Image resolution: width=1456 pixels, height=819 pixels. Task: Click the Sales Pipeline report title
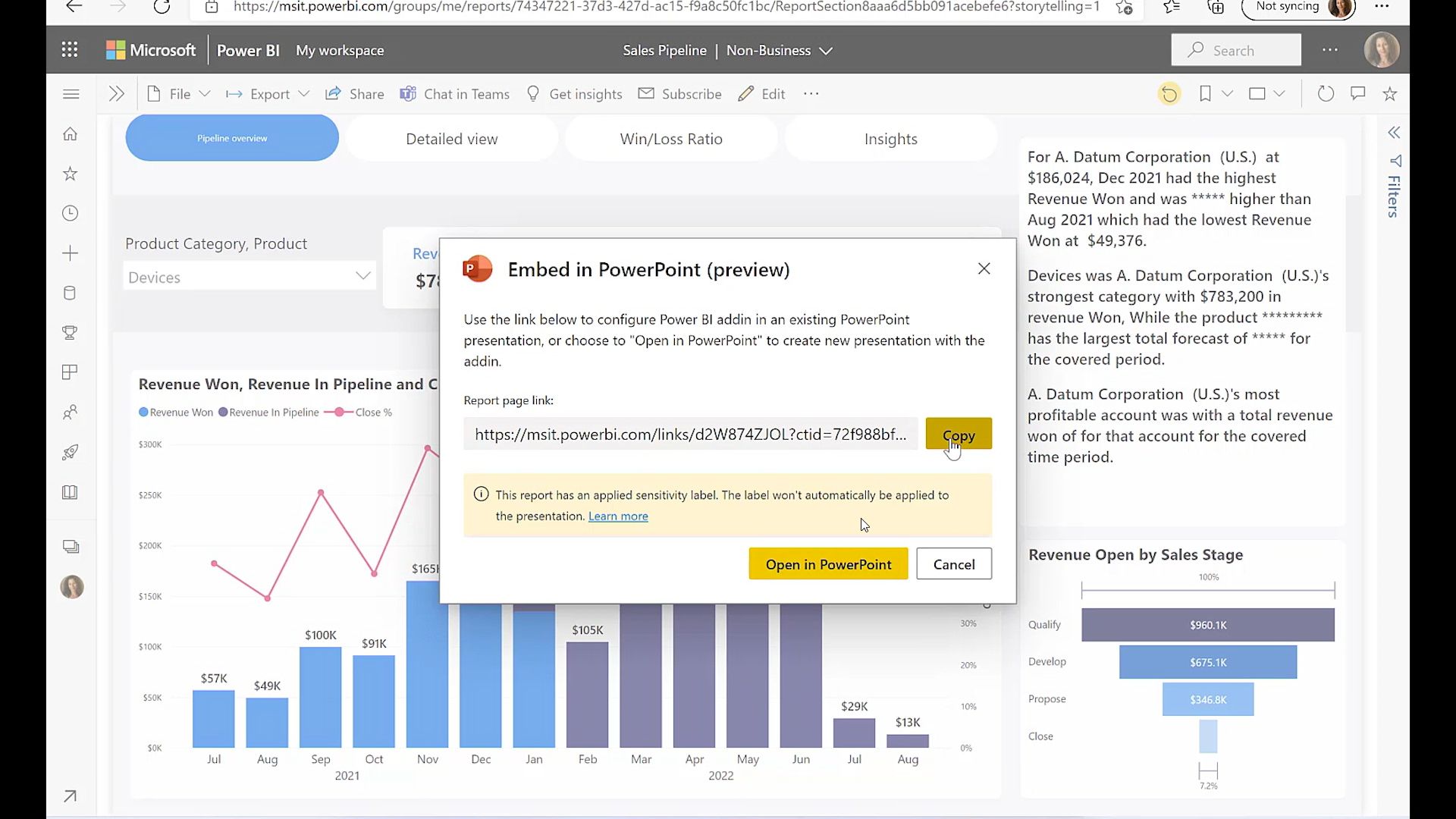[x=664, y=51]
